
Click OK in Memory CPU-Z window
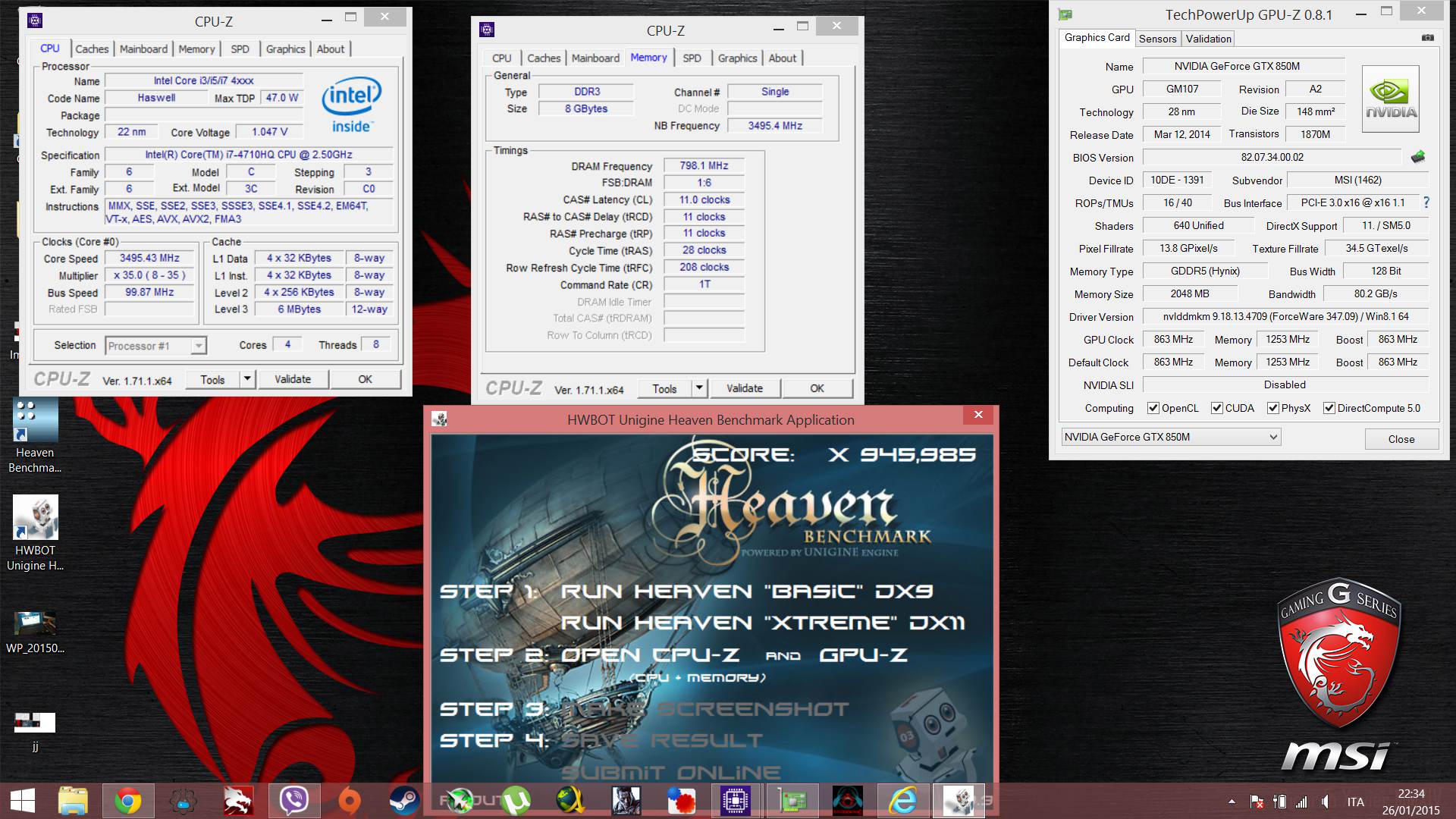click(x=817, y=388)
